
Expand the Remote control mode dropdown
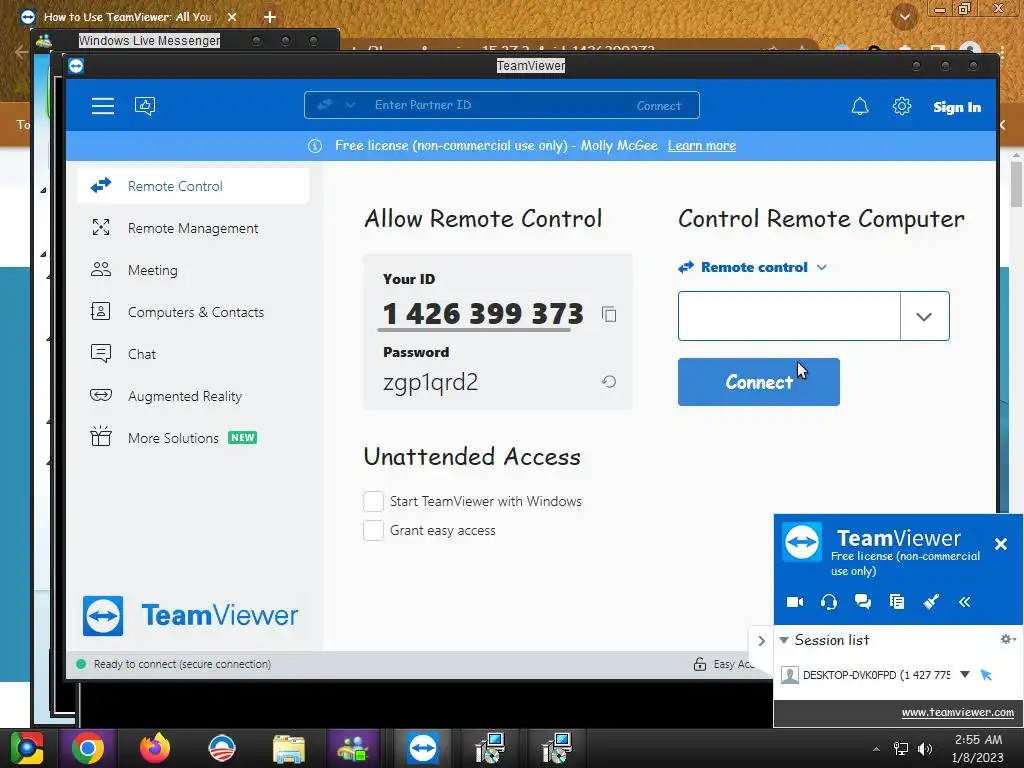[822, 267]
